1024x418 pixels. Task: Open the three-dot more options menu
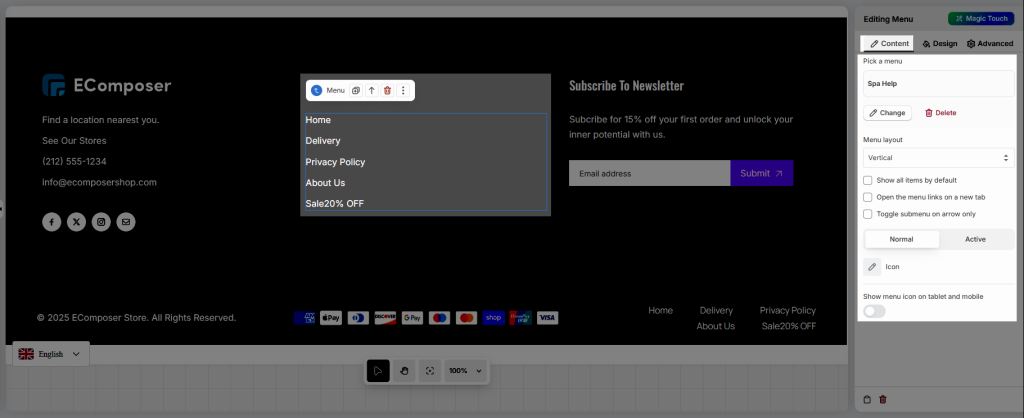click(x=403, y=90)
